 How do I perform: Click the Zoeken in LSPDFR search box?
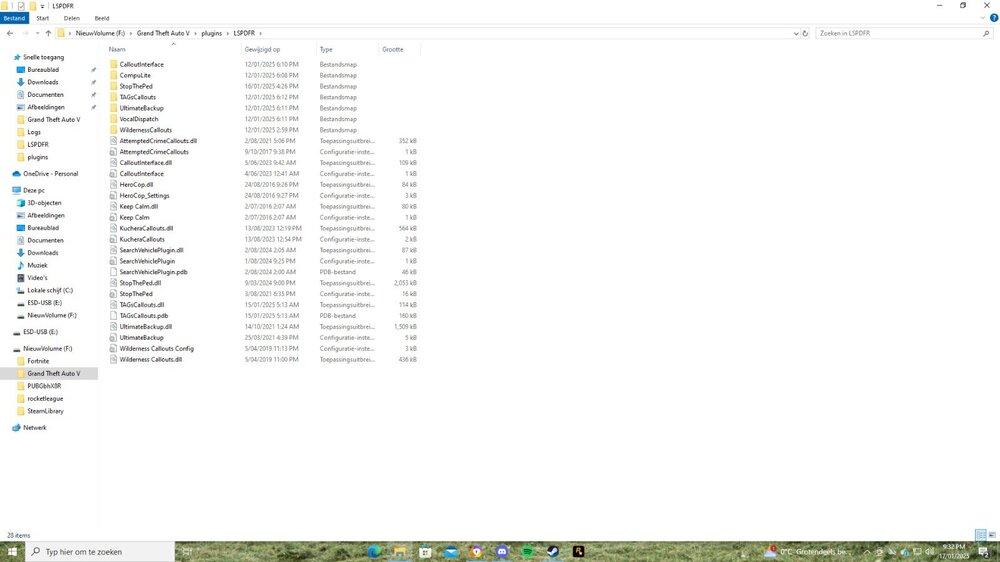(898, 33)
